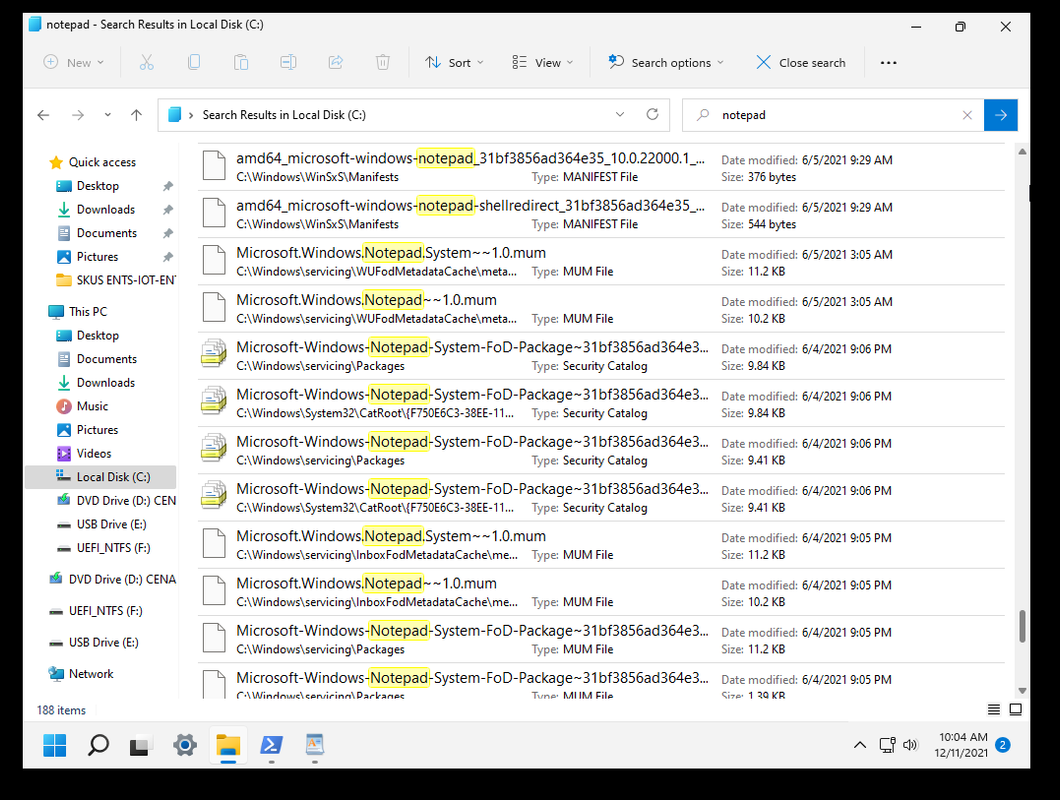Select the notepad-shellredirect MANIFEST file
This screenshot has width=1060, height=800.
click(601, 214)
